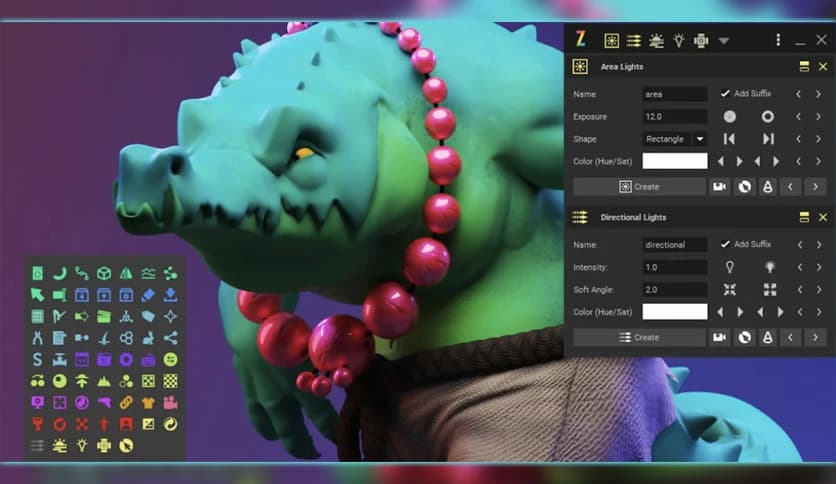Select the red X cross icon in palette

[x=82, y=424]
